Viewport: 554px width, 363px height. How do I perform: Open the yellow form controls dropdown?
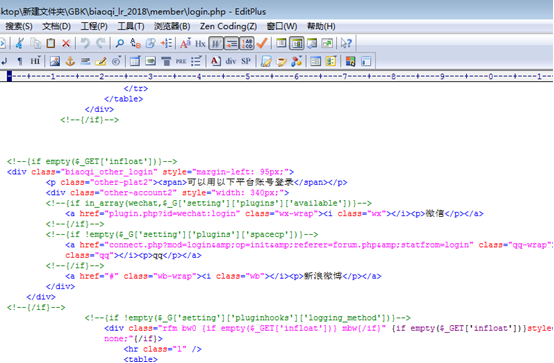pos(331,61)
